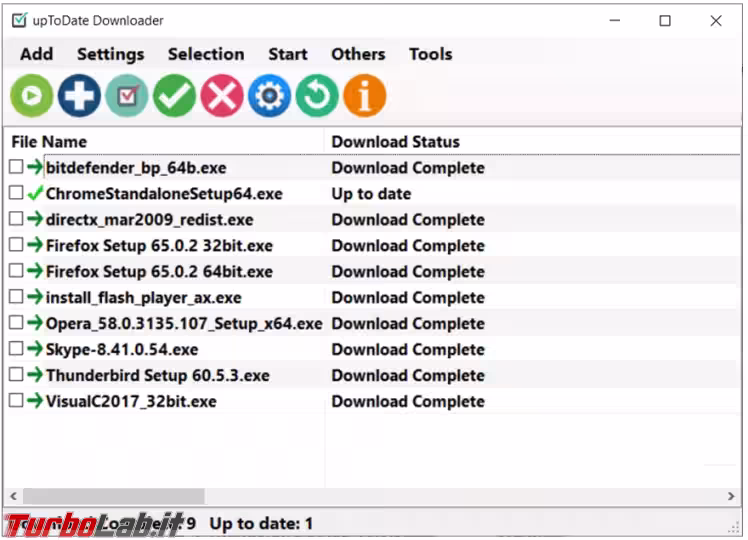Click Download Complete status for VisualC2017_32bit.exe

408,401
